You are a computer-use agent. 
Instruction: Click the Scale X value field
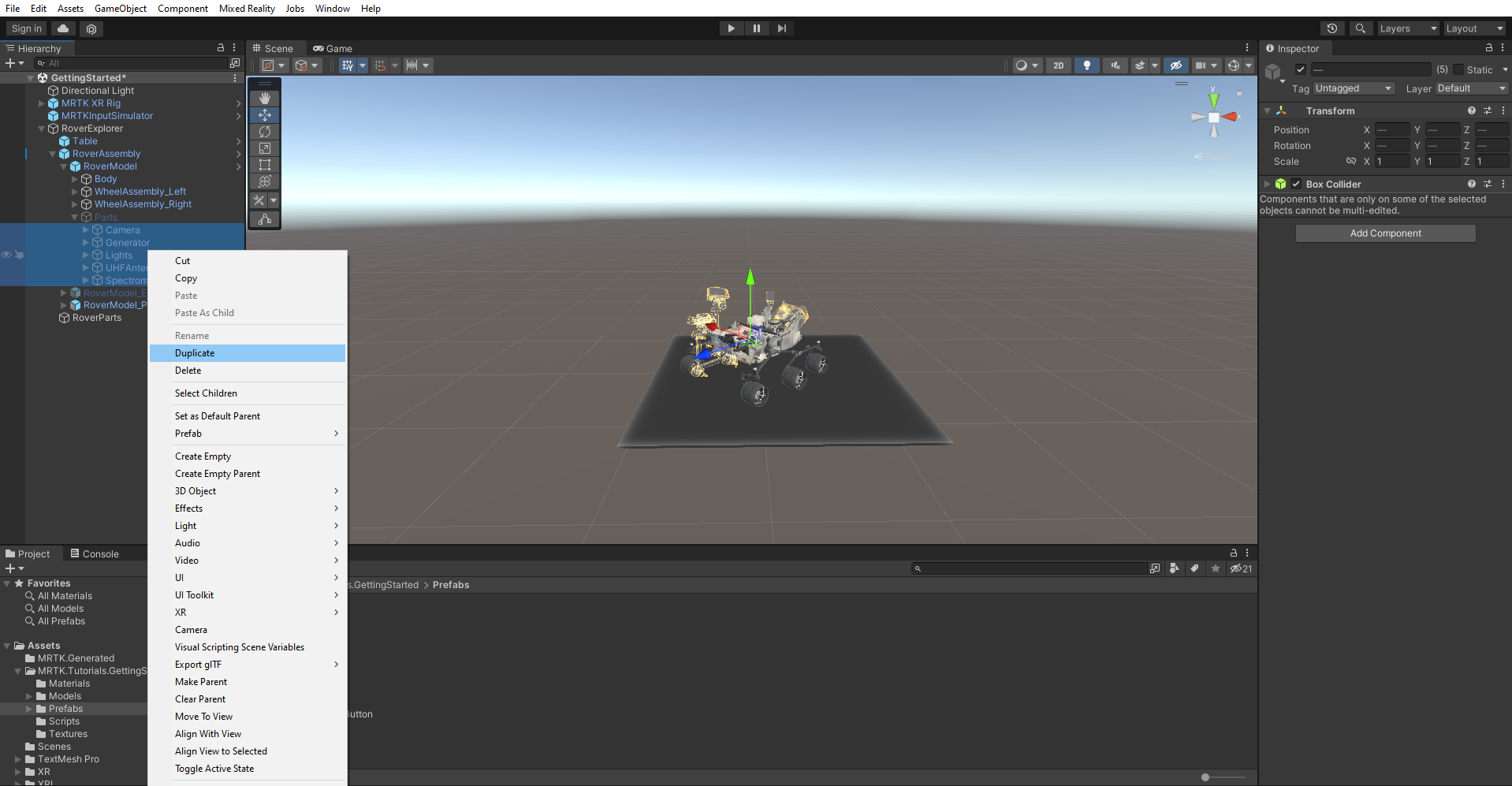(1392, 161)
